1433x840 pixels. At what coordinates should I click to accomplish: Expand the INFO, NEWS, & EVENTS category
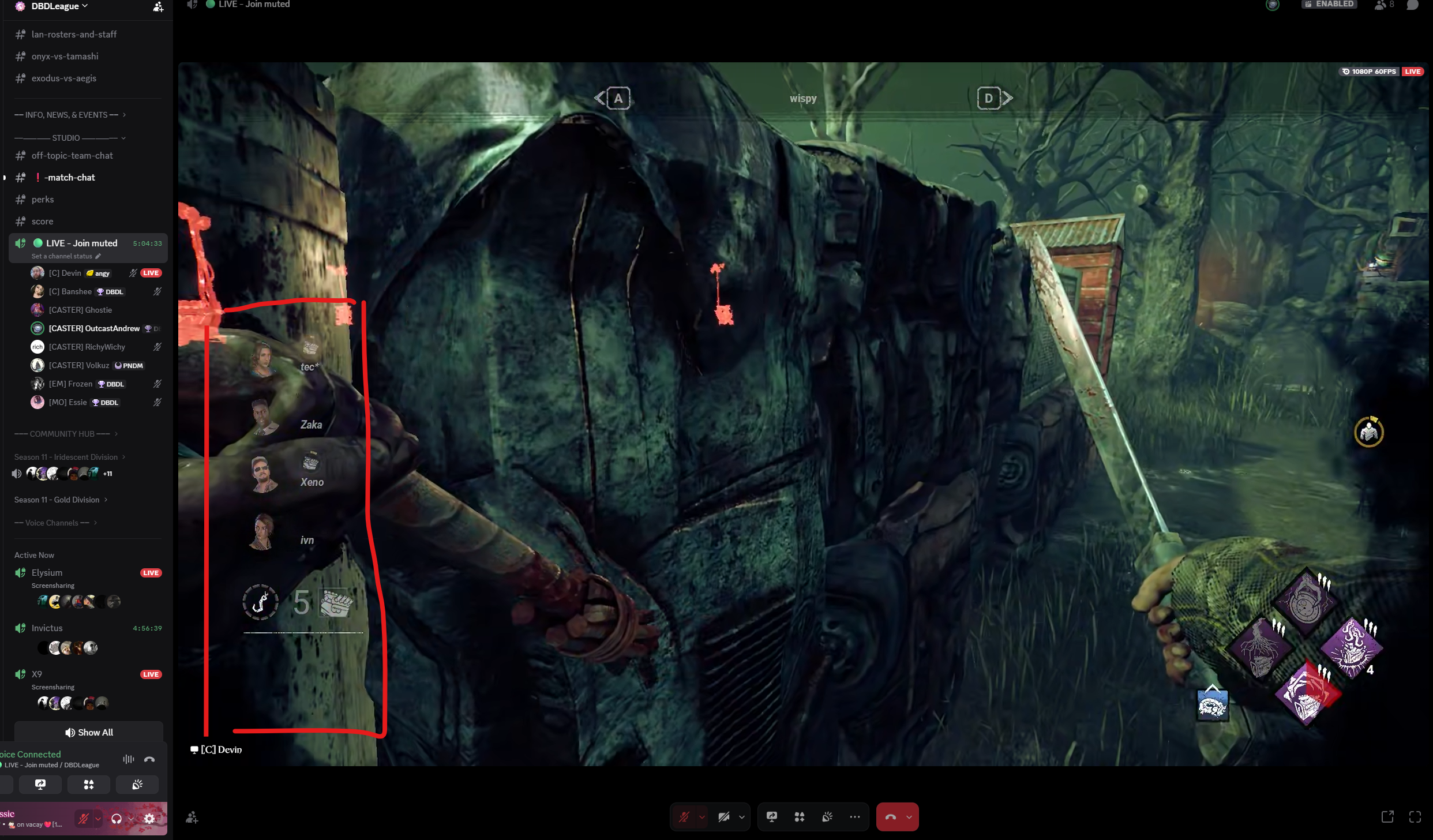(x=70, y=115)
